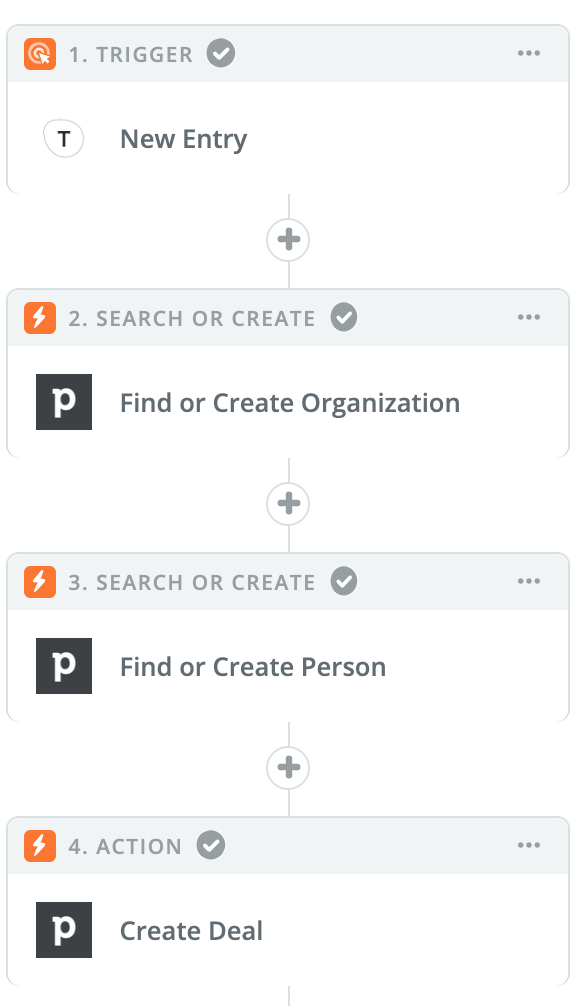Click the orange trigger icon in step 1
Viewport: 570px width, 1006px height.
[40, 54]
